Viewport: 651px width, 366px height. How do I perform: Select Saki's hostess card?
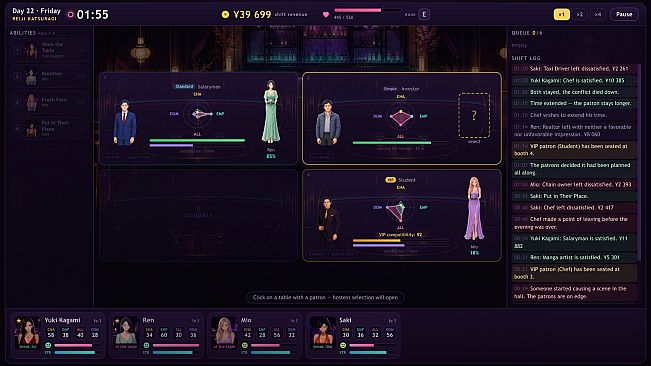[x=353, y=336]
